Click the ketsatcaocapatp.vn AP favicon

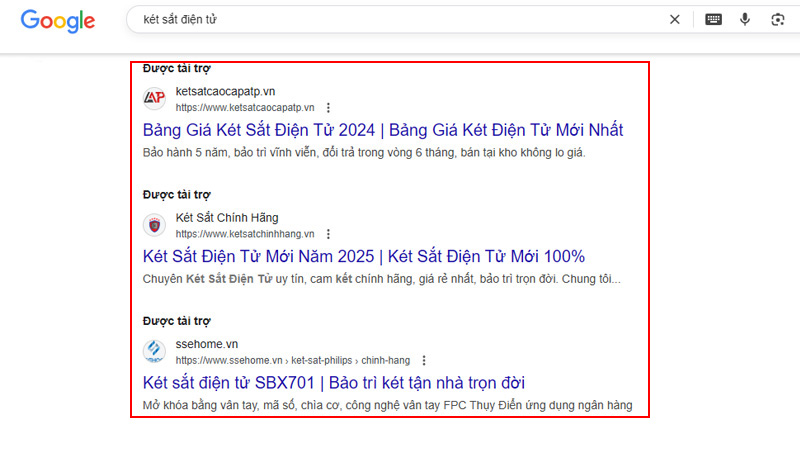click(154, 98)
